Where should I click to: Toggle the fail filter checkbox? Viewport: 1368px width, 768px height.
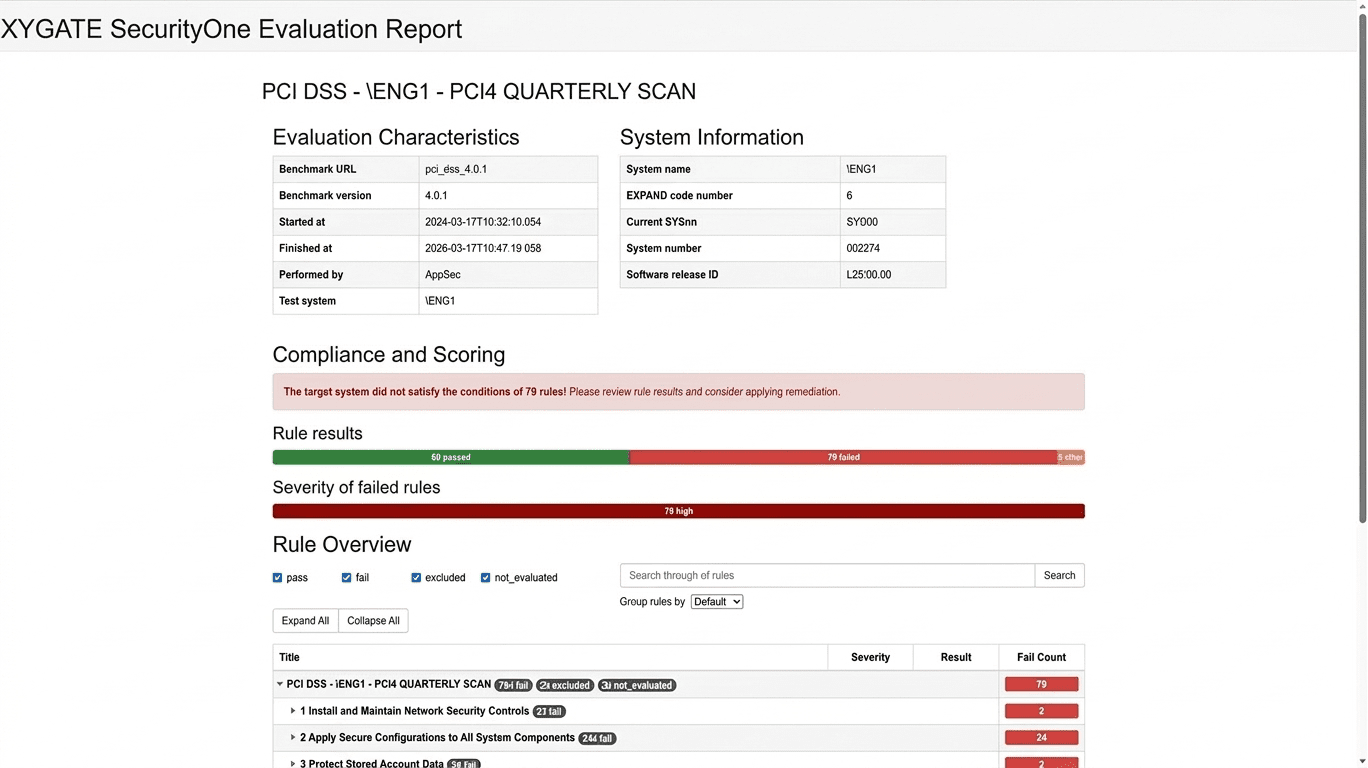[x=347, y=578]
